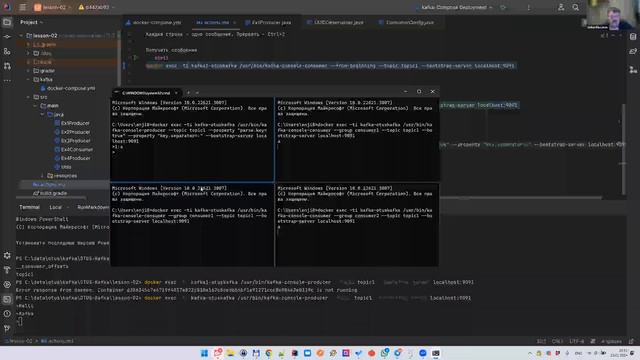Image resolution: width=640 pixels, height=360 pixels.
Task: Open the Git tool window icon
Action: [7, 328]
